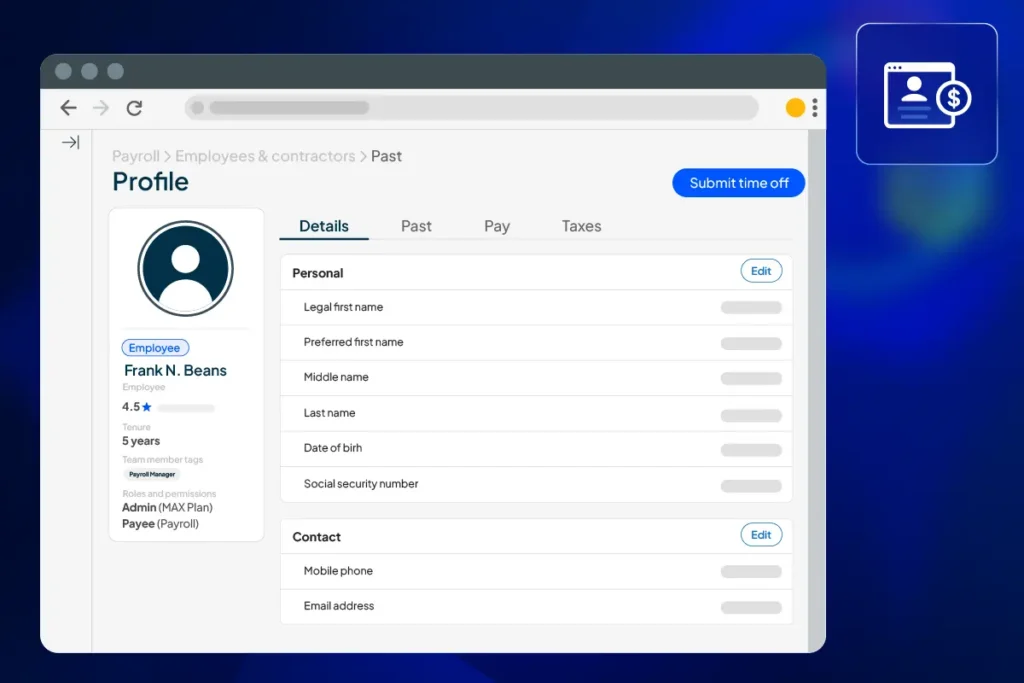Image resolution: width=1024 pixels, height=683 pixels.
Task: Reload the current page
Action: pos(134,107)
